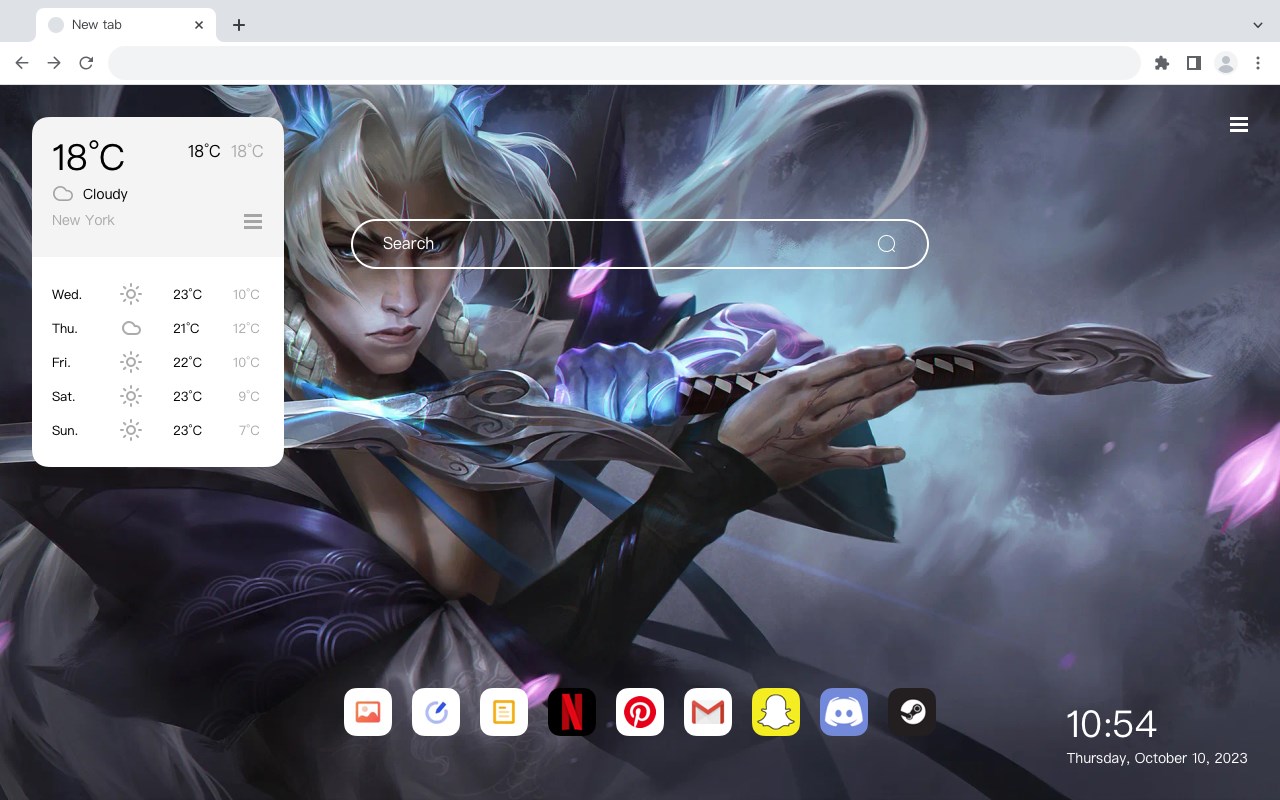
Task: Close the New tab tab
Action: (199, 25)
